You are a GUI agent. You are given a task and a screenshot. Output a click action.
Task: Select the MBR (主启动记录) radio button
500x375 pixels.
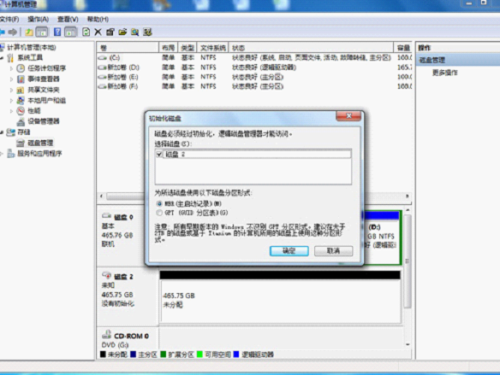(x=159, y=204)
